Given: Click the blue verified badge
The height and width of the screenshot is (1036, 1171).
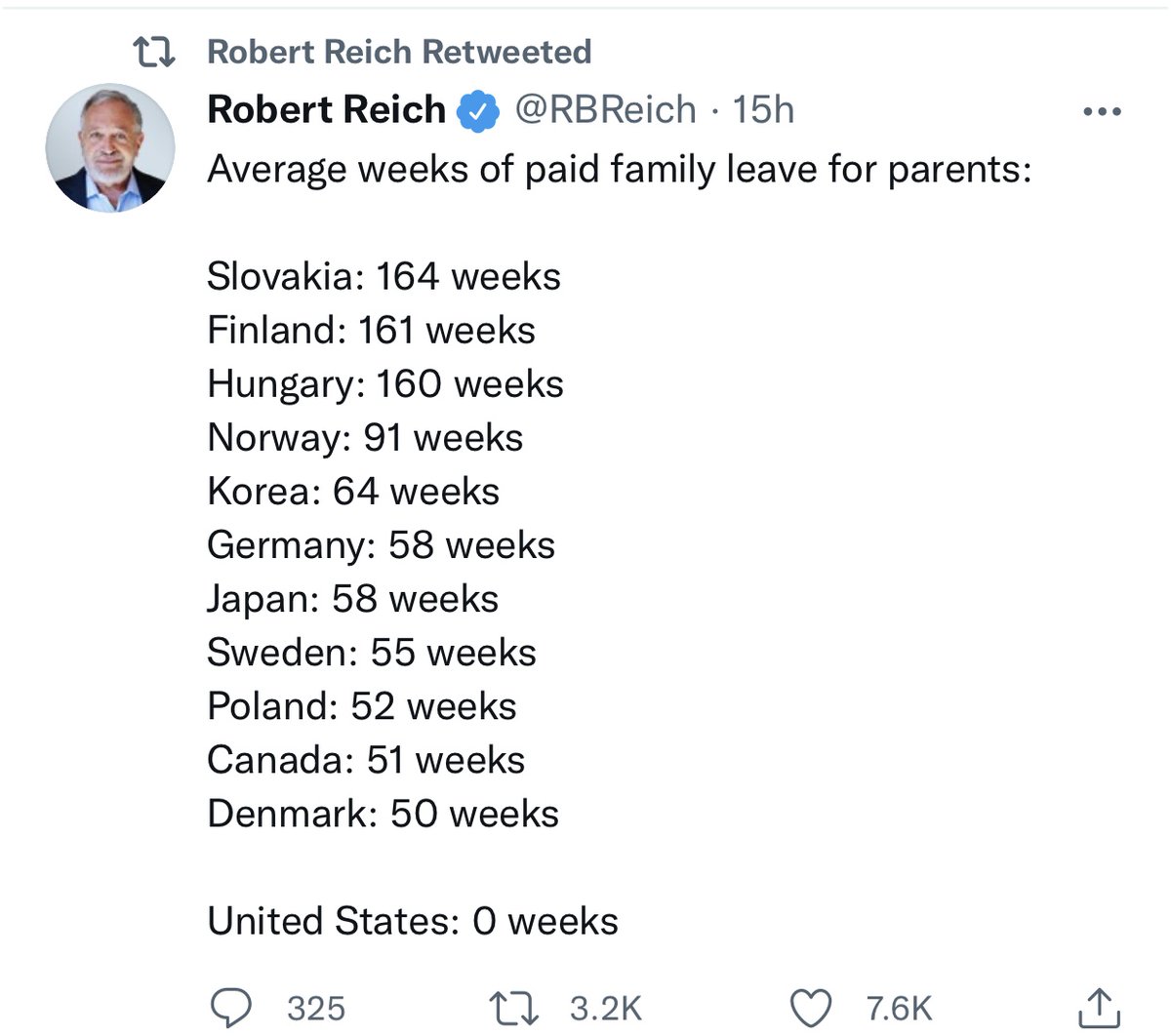Looking at the screenshot, I should (x=478, y=110).
